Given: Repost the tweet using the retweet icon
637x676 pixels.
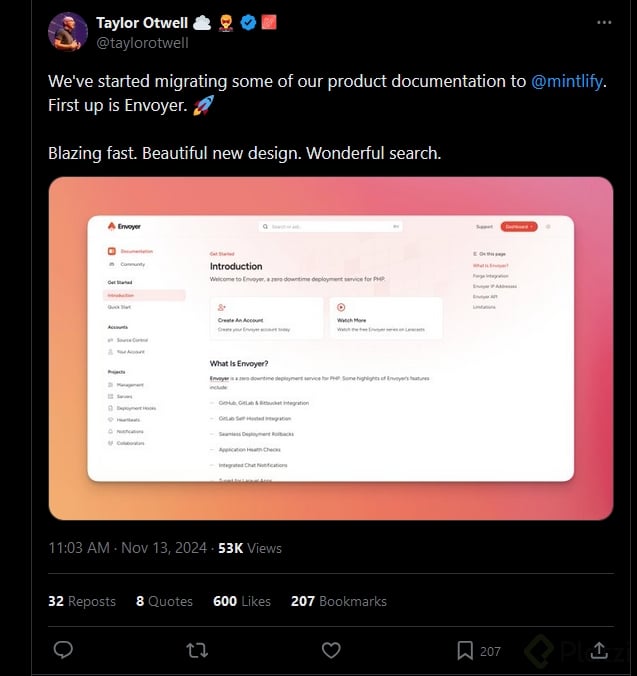Looking at the screenshot, I should (197, 650).
